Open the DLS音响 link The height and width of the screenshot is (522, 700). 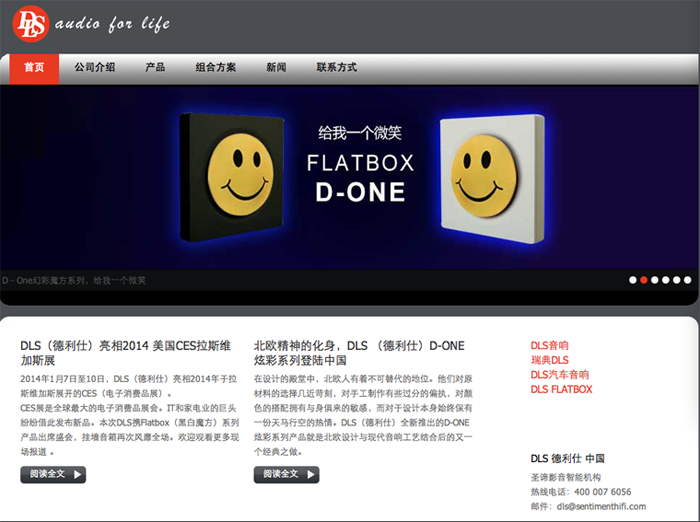pyautogui.click(x=550, y=346)
